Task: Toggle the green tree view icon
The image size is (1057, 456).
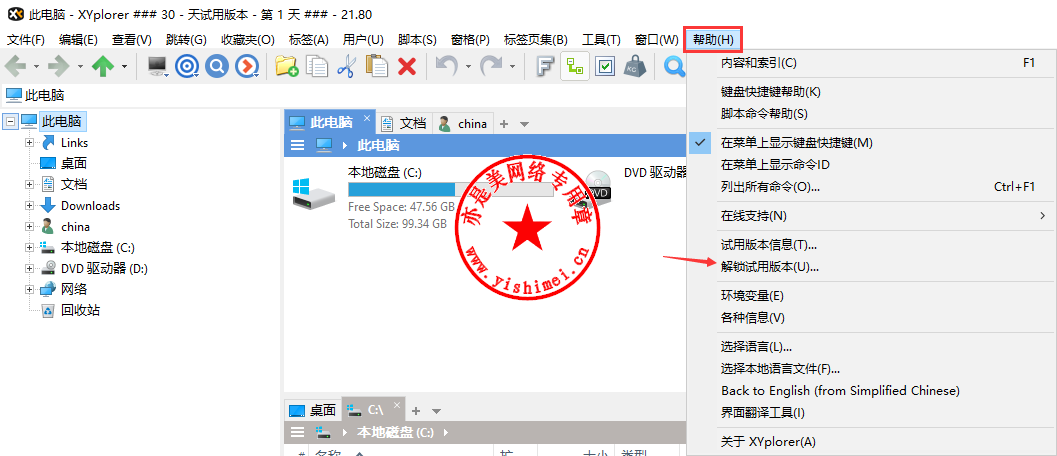Action: click(575, 66)
